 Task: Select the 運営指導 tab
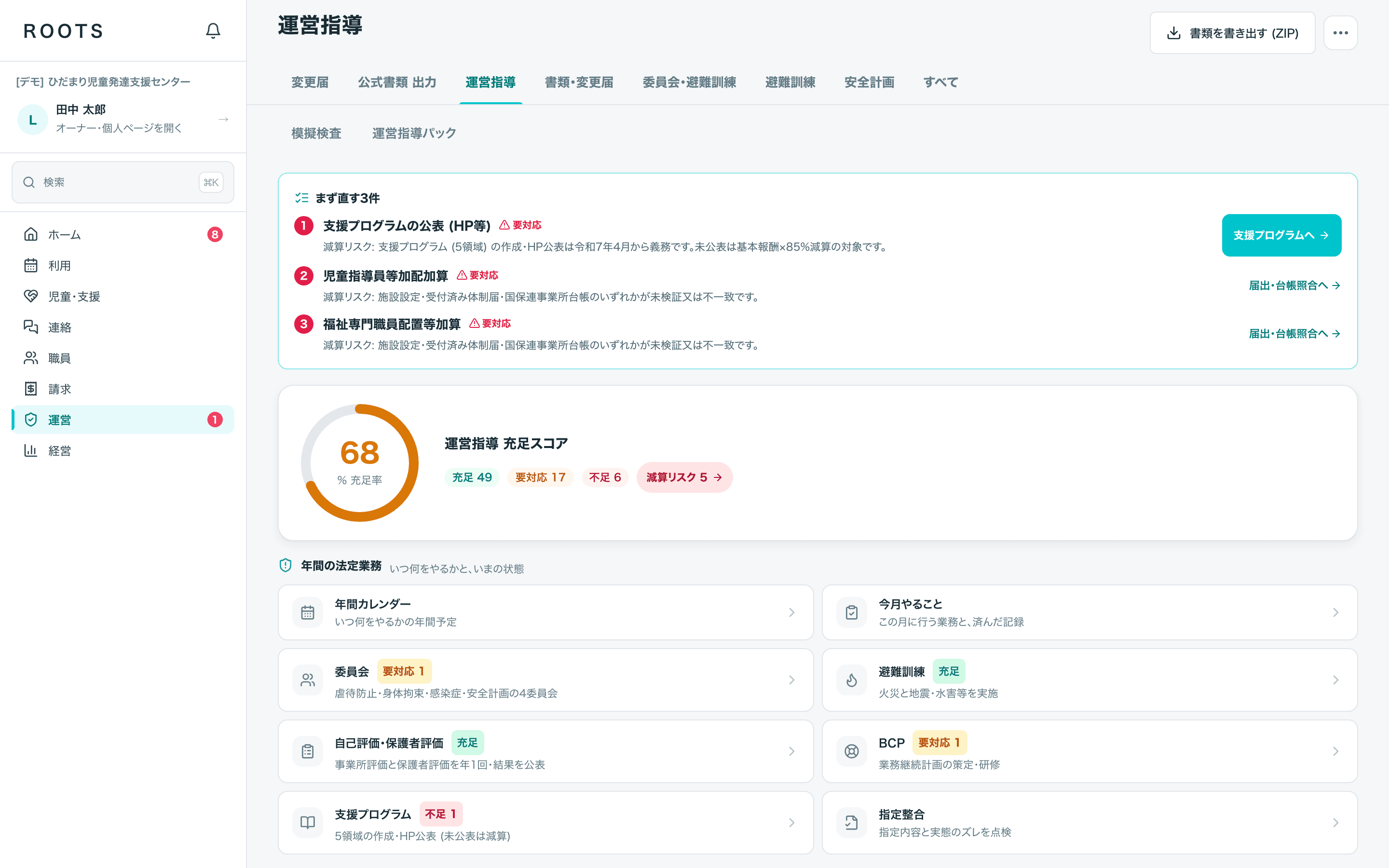491,82
